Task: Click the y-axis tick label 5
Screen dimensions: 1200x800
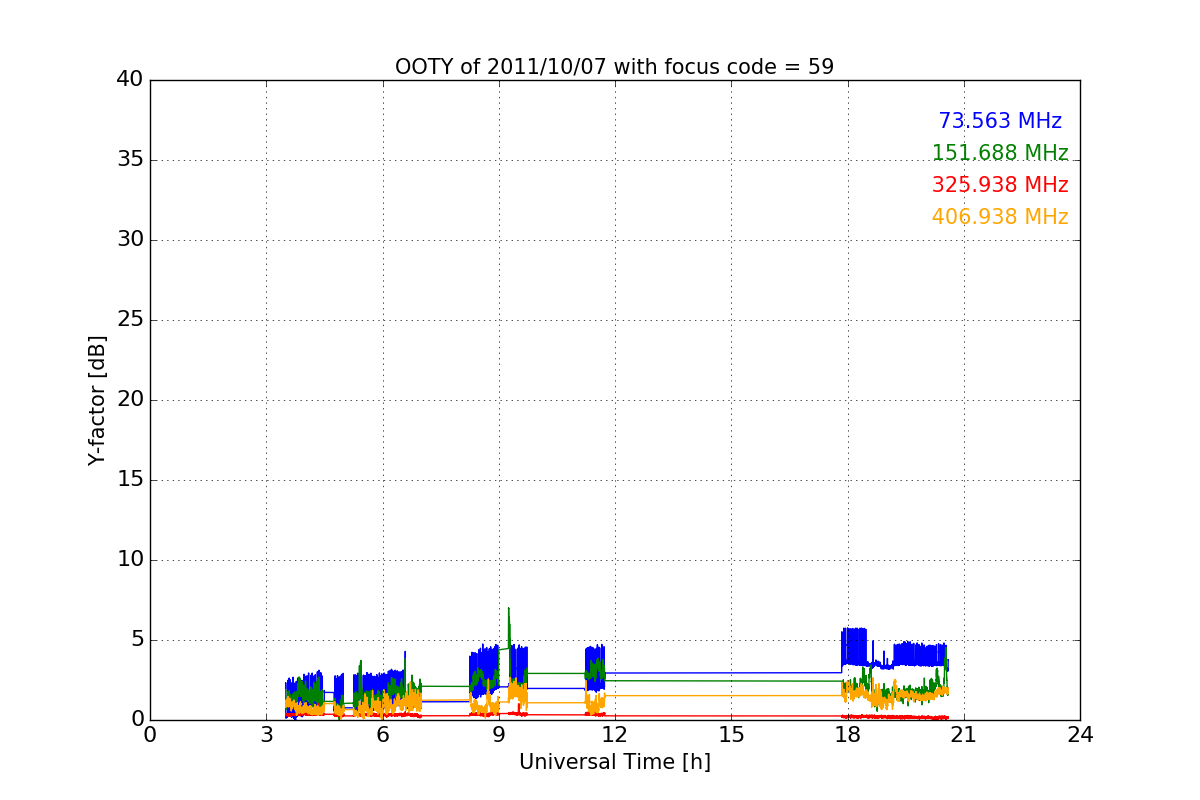Action: pos(137,640)
